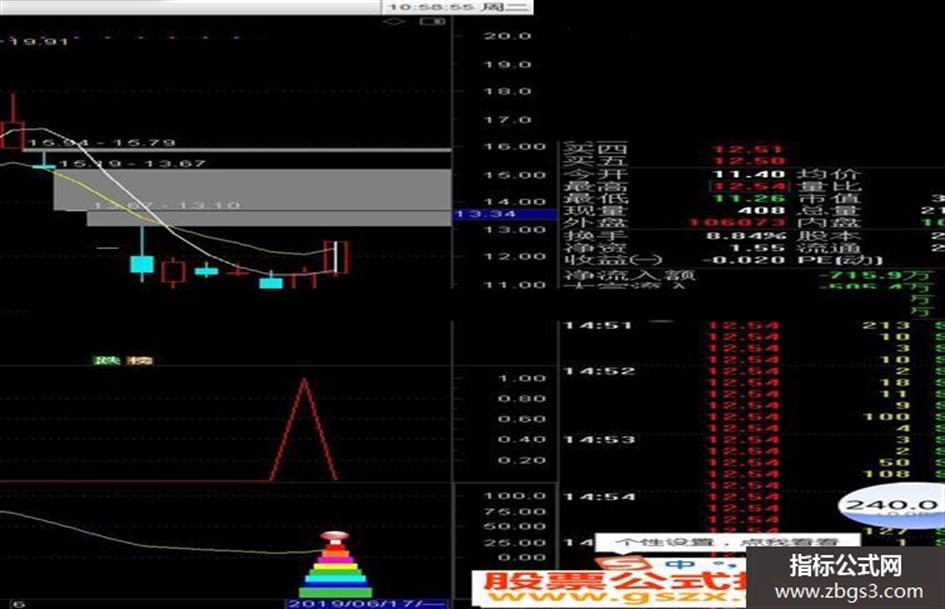Viewport: 945px width, 609px height.
Task: Click the 均价 label
Action: click(x=829, y=174)
